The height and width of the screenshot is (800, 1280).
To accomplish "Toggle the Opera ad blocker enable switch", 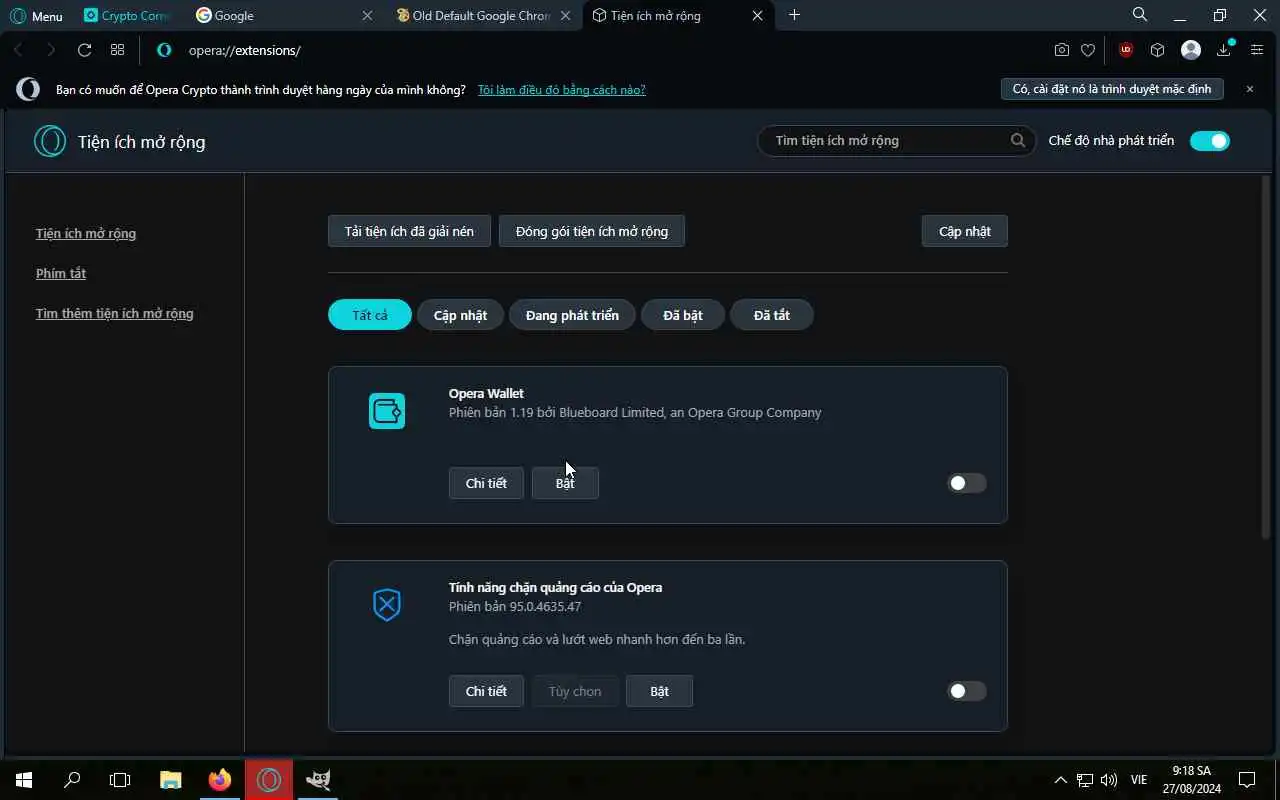I will pyautogui.click(x=967, y=691).
